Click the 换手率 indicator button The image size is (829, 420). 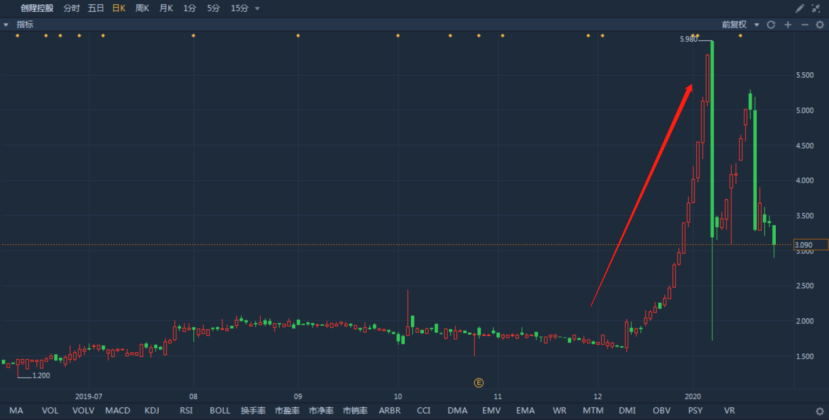tap(253, 410)
